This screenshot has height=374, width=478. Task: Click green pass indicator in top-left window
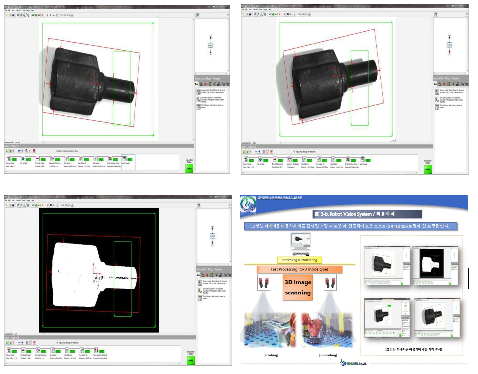pyautogui.click(x=189, y=168)
